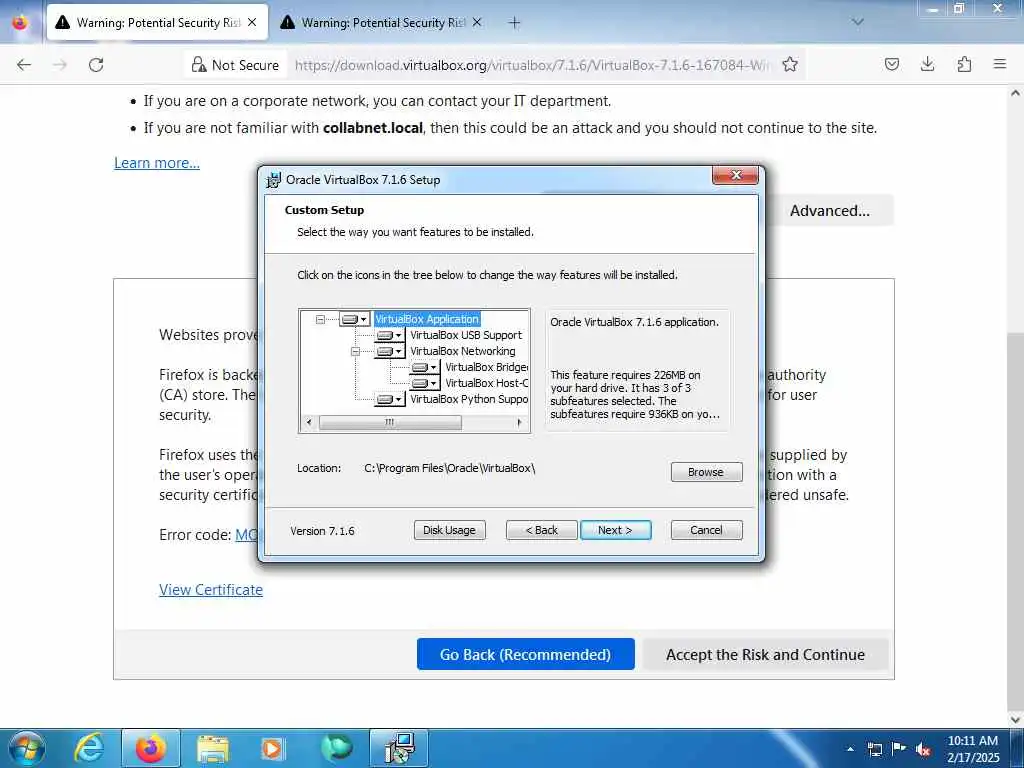Cancel the VirtualBox setup

click(x=706, y=530)
